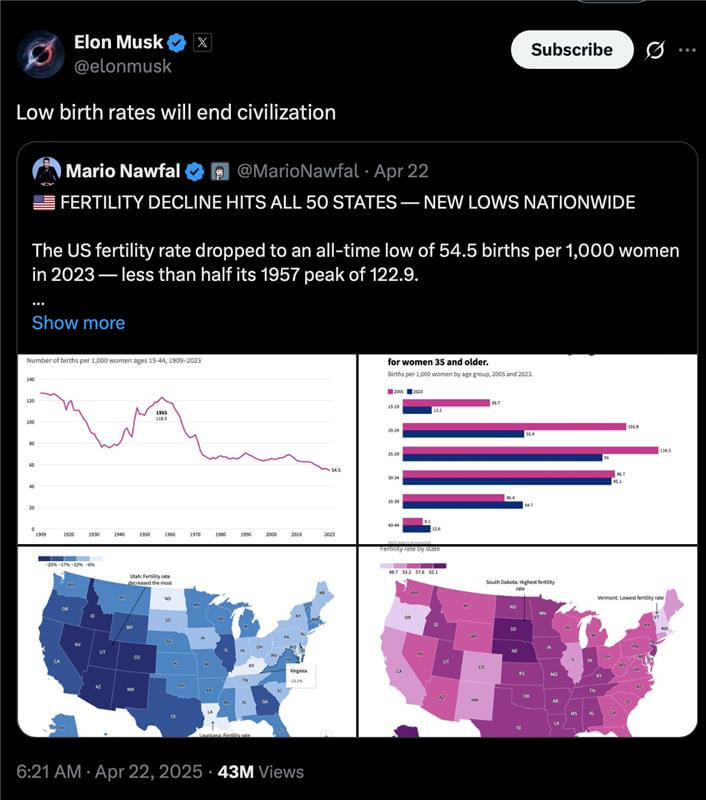Click the verified badge next to Mario Nawfal
The width and height of the screenshot is (706, 800).
pyautogui.click(x=196, y=170)
